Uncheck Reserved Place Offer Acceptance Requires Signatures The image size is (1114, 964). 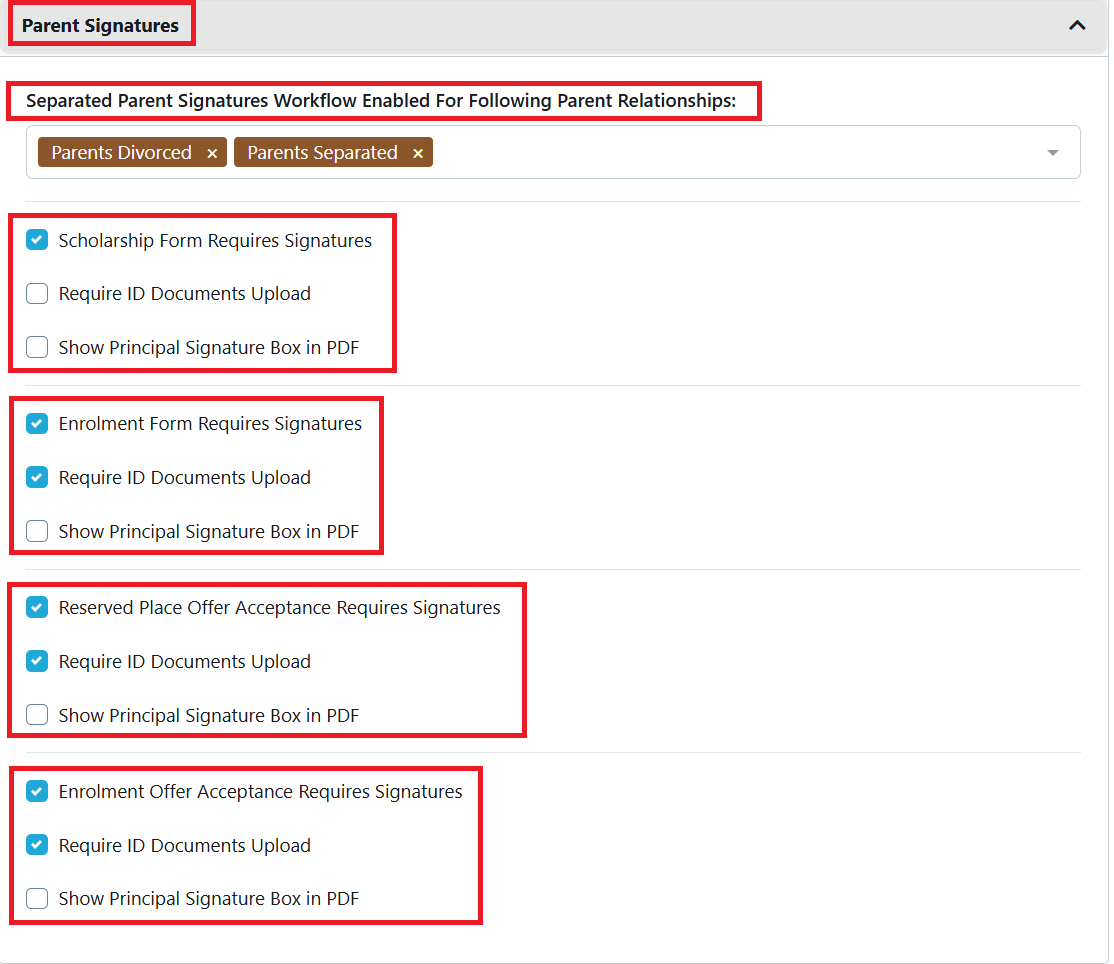(37, 608)
